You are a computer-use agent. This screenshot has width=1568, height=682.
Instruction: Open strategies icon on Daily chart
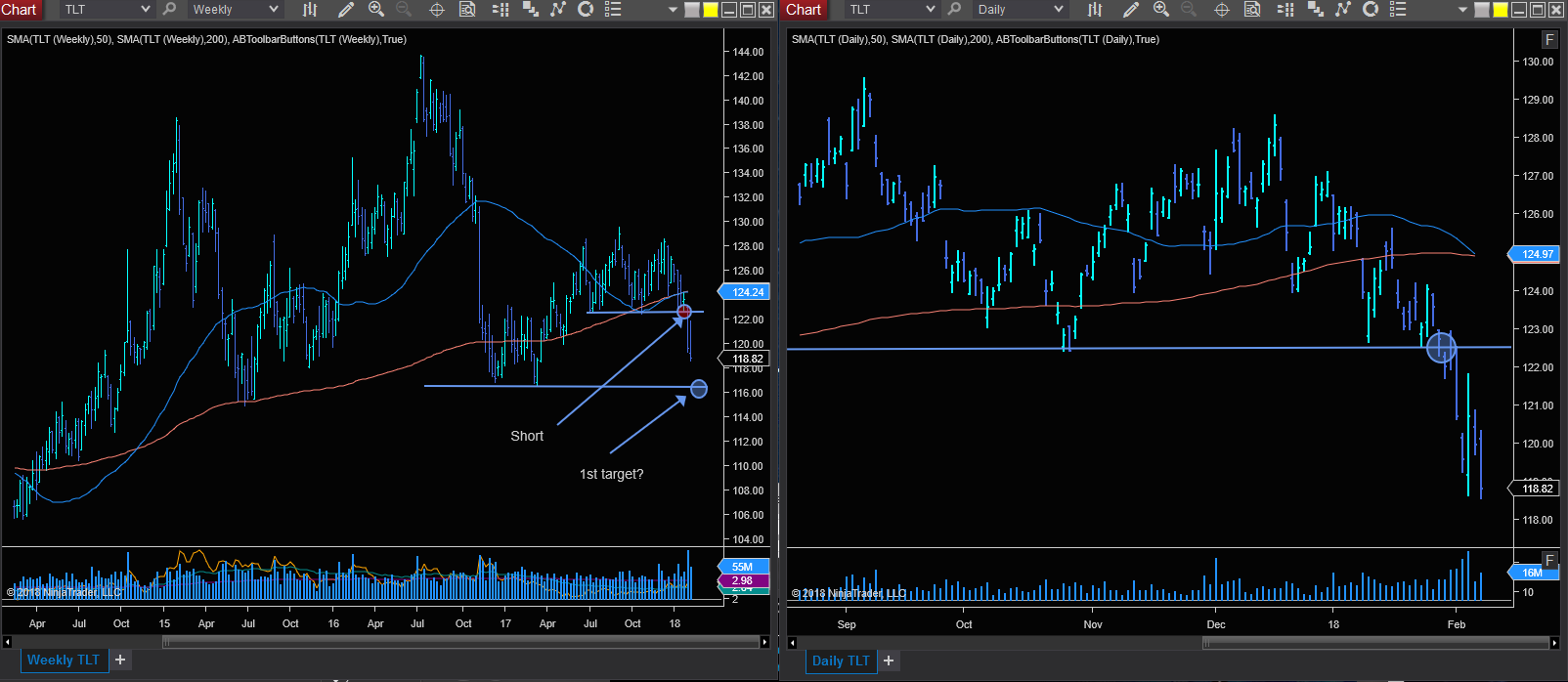pyautogui.click(x=1371, y=10)
